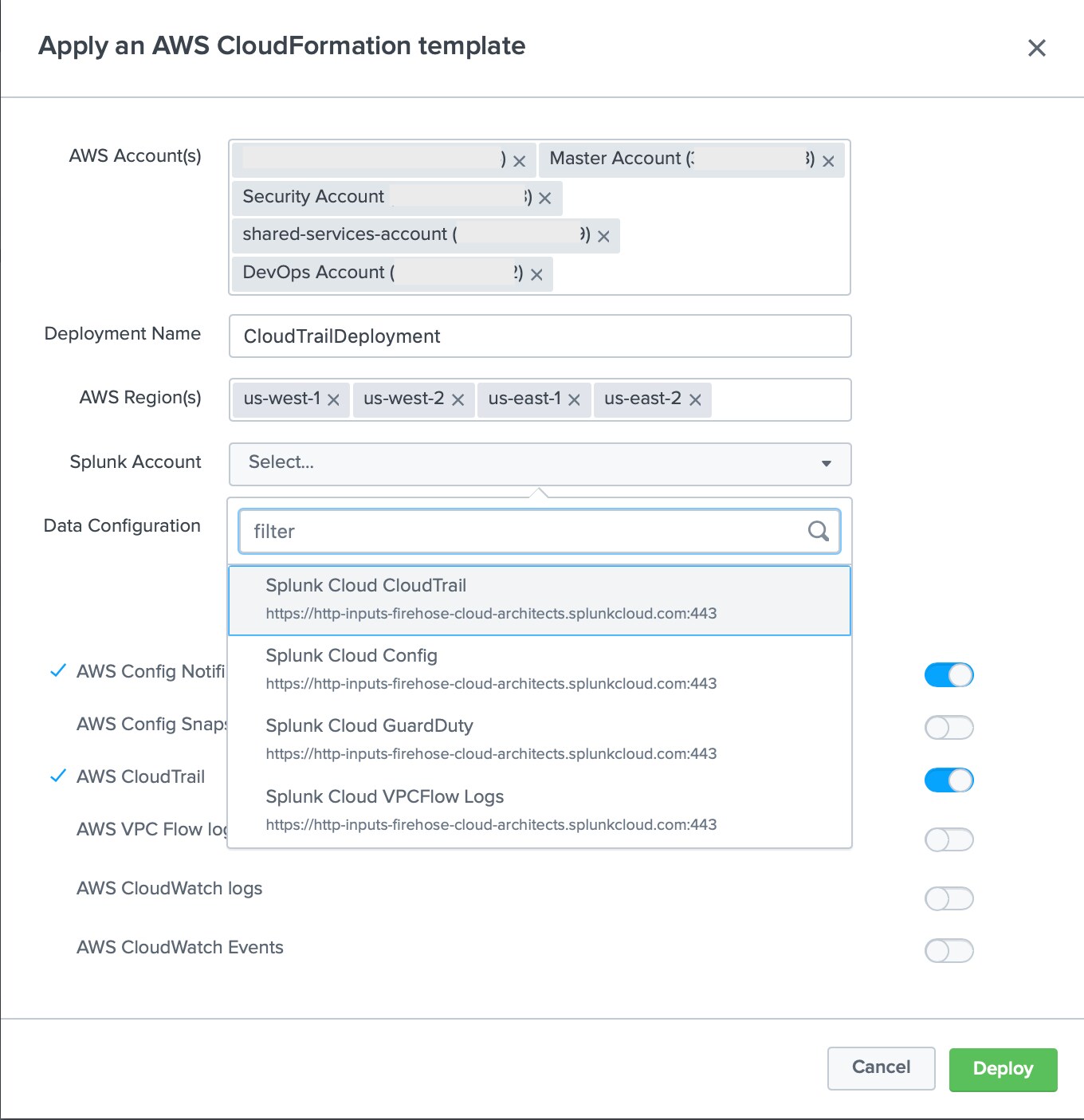Viewport: 1084px width, 1120px height.
Task: Click the AWS CloudWatch Events label
Action: point(180,947)
